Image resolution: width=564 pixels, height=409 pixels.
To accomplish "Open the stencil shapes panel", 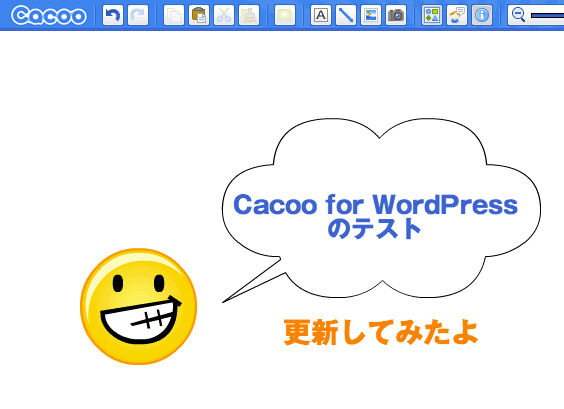I will tap(432, 15).
